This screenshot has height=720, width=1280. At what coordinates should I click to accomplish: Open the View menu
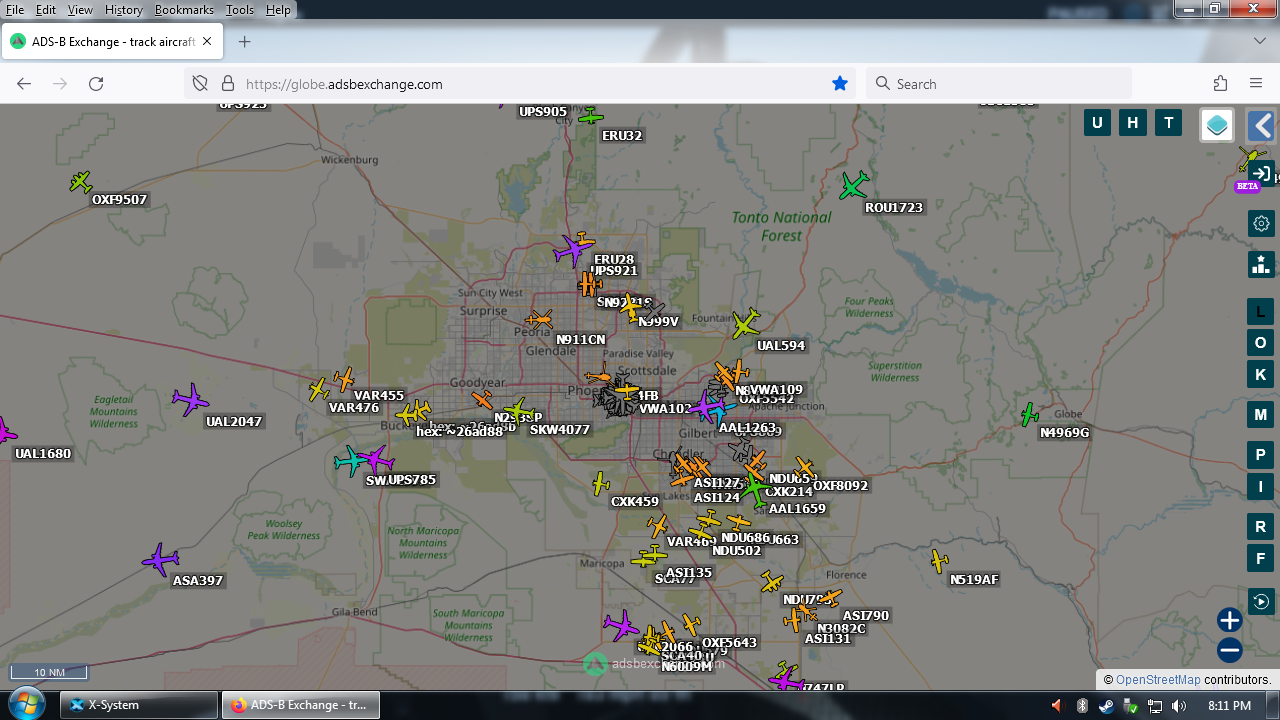(x=80, y=10)
